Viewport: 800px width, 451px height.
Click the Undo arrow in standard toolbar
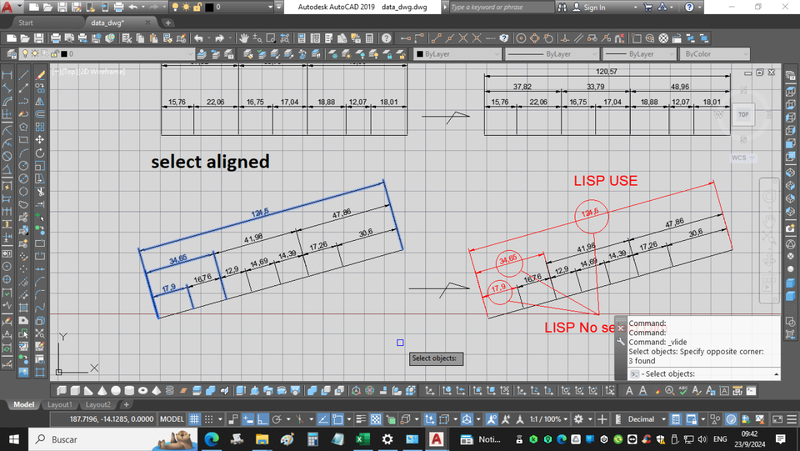click(199, 38)
